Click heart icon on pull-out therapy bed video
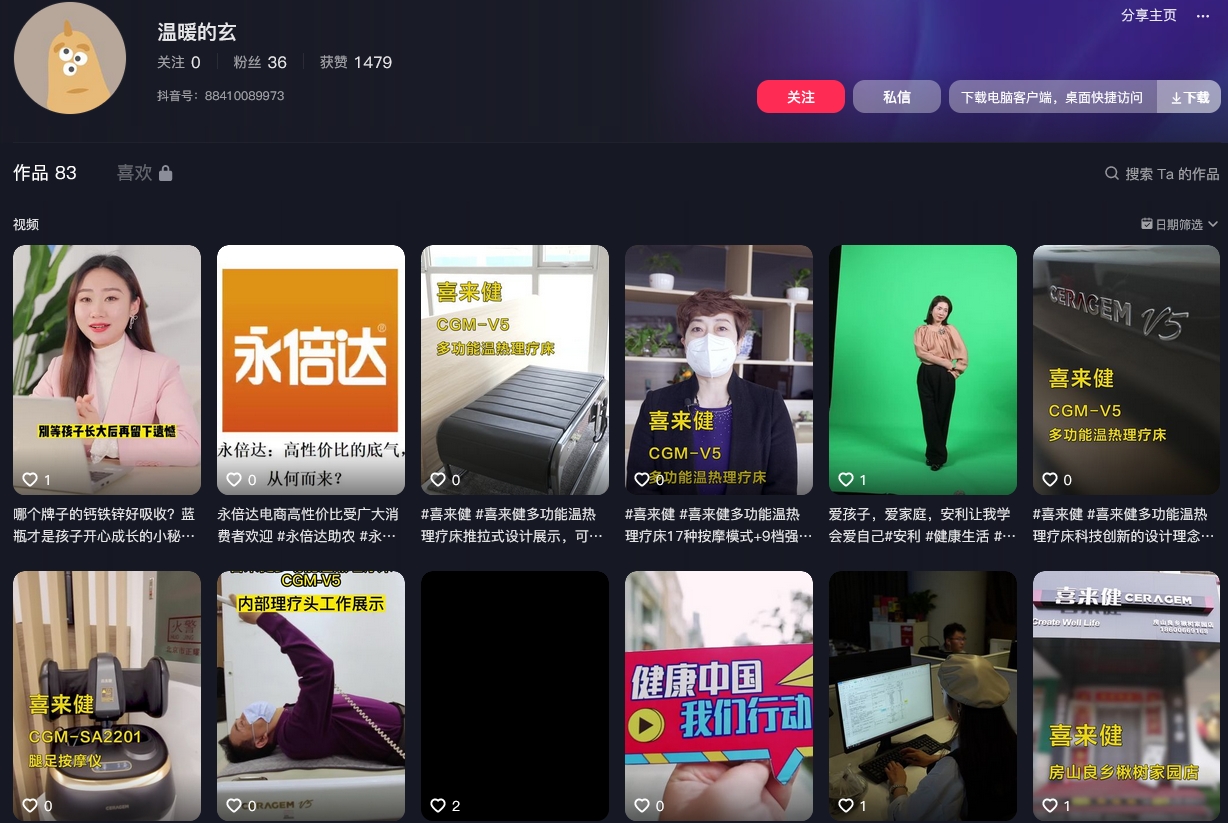Viewport: 1228px width, 823px height. (438, 480)
